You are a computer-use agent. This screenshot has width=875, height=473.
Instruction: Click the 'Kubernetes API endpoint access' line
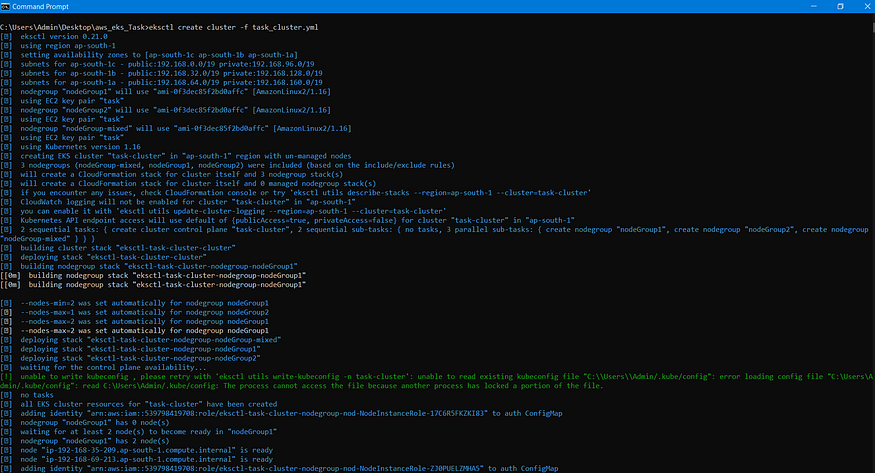(297, 220)
